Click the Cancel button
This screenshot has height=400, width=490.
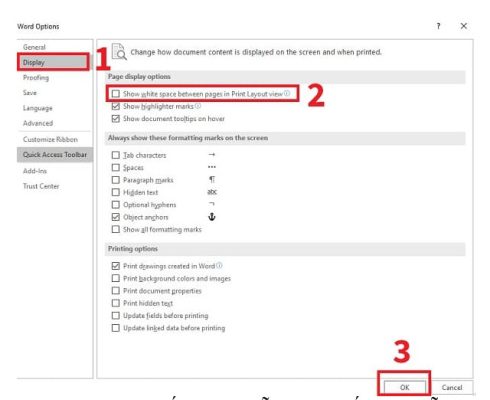tap(452, 387)
